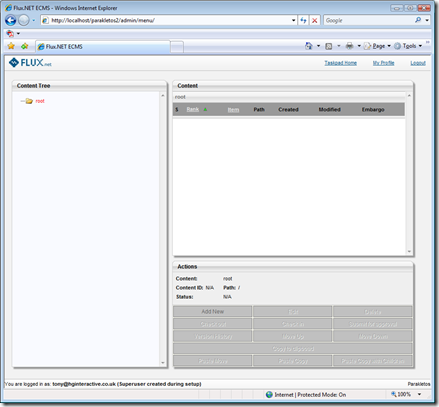Screen dimensions: 439x407
Task: Click the green sort direction arrow
Action: [x=205, y=109]
